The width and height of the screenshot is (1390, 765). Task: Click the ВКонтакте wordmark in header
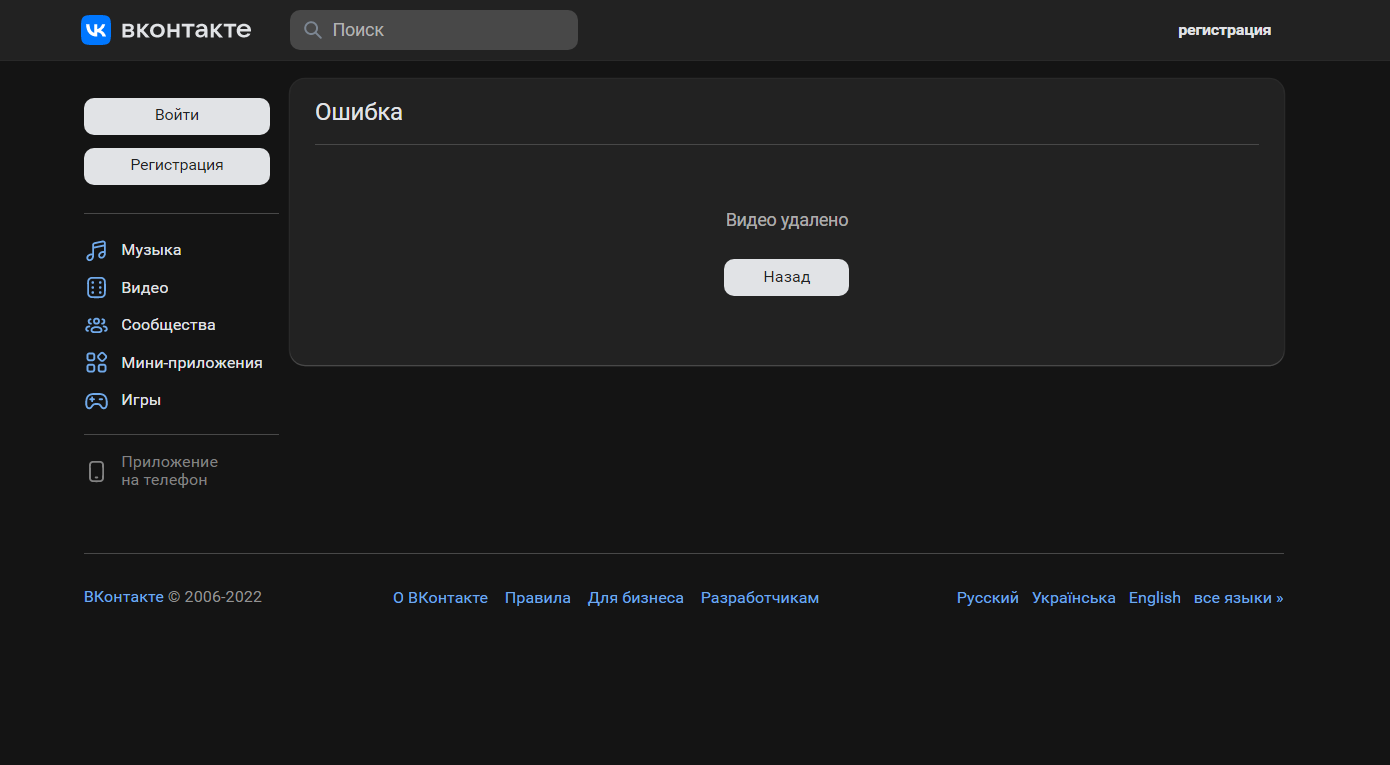point(186,30)
